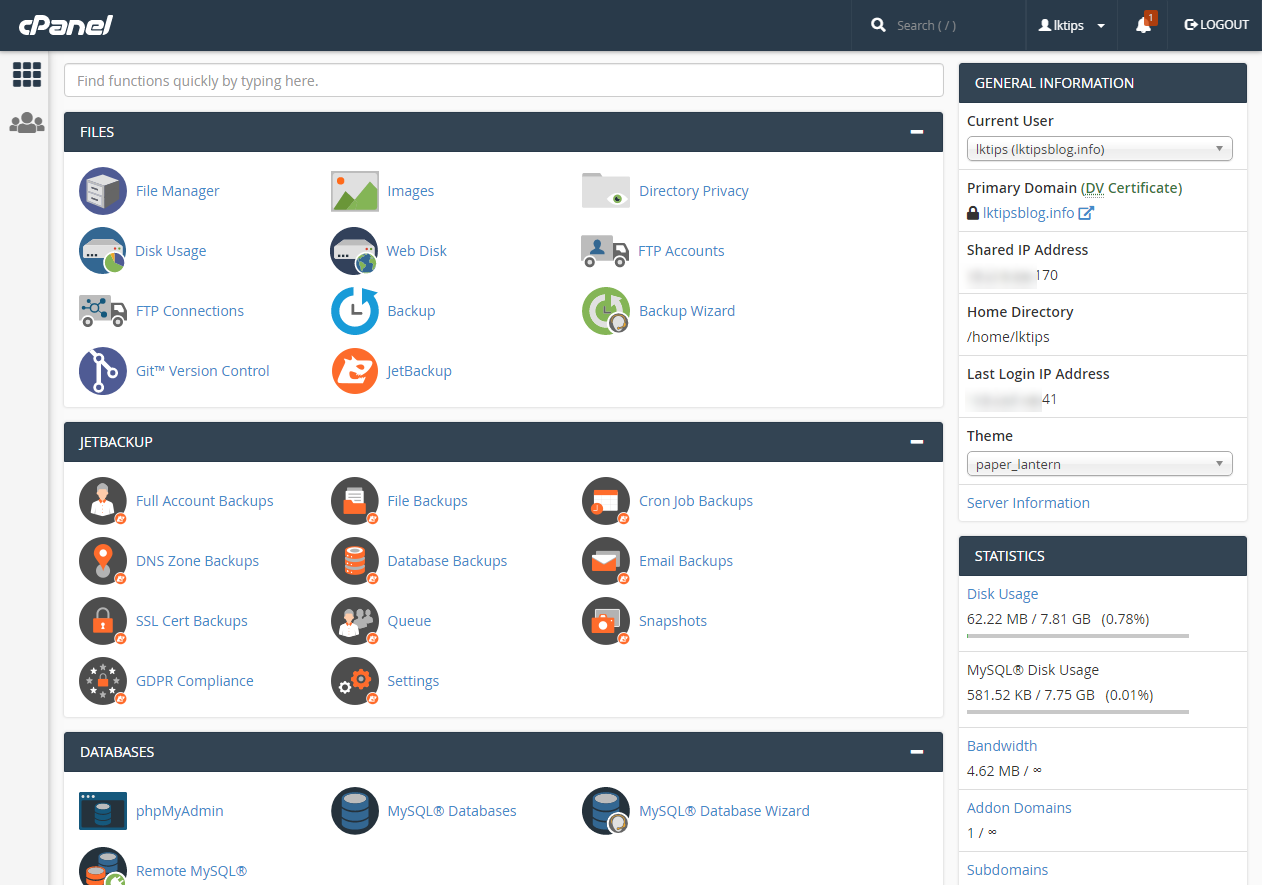
Task: Click the Addon Domains count 1
Action: (970, 832)
